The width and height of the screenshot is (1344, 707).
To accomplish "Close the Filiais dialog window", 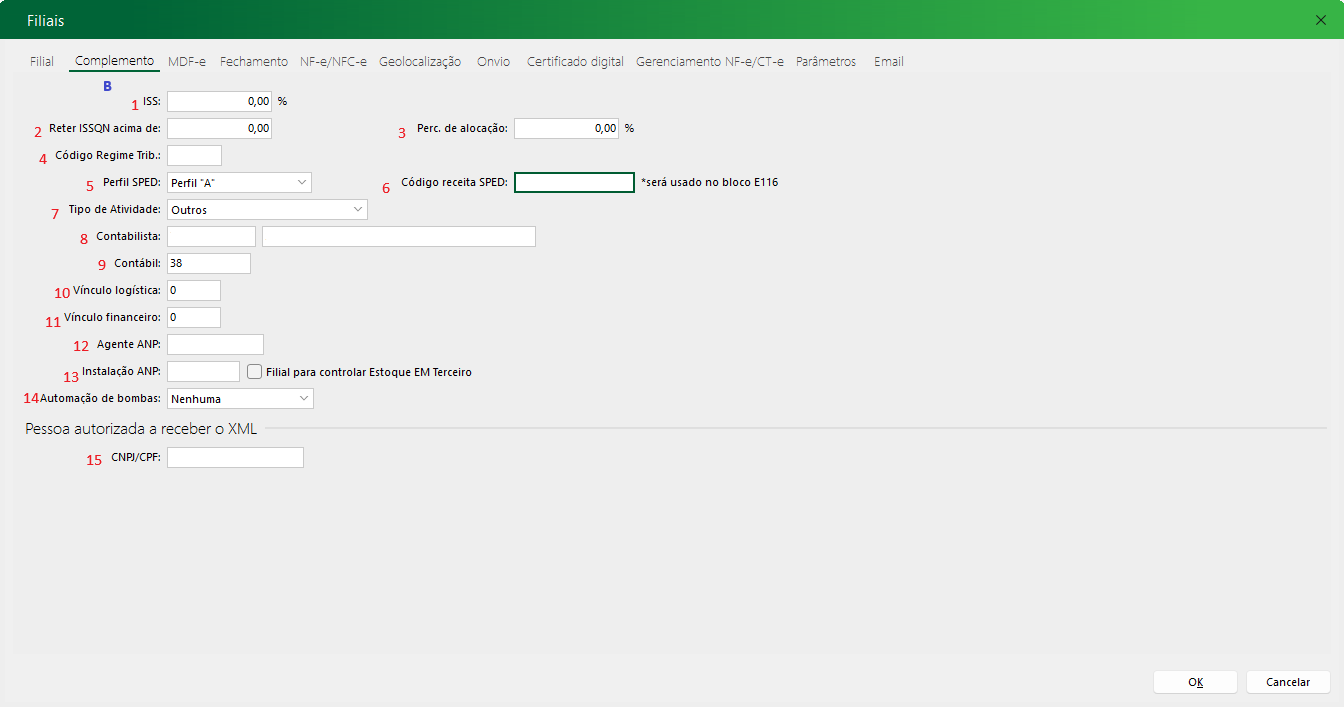I will (1320, 20).
